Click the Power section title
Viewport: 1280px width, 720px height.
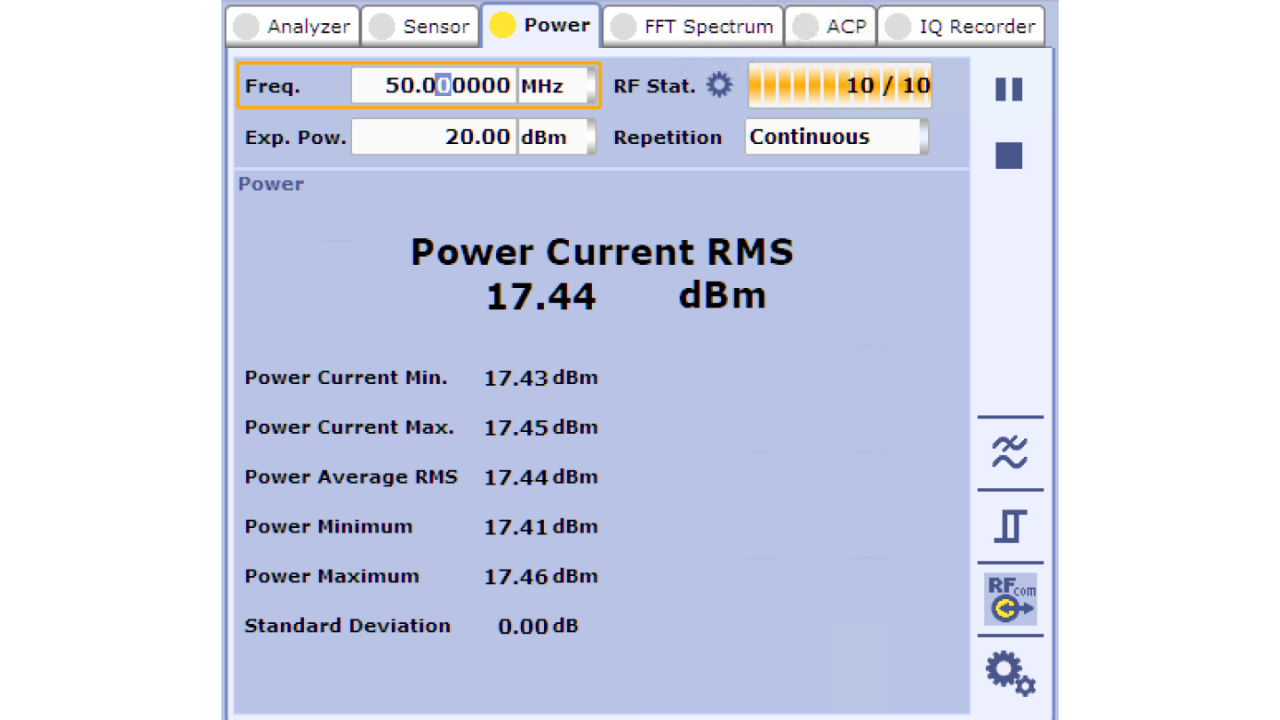[x=271, y=184]
